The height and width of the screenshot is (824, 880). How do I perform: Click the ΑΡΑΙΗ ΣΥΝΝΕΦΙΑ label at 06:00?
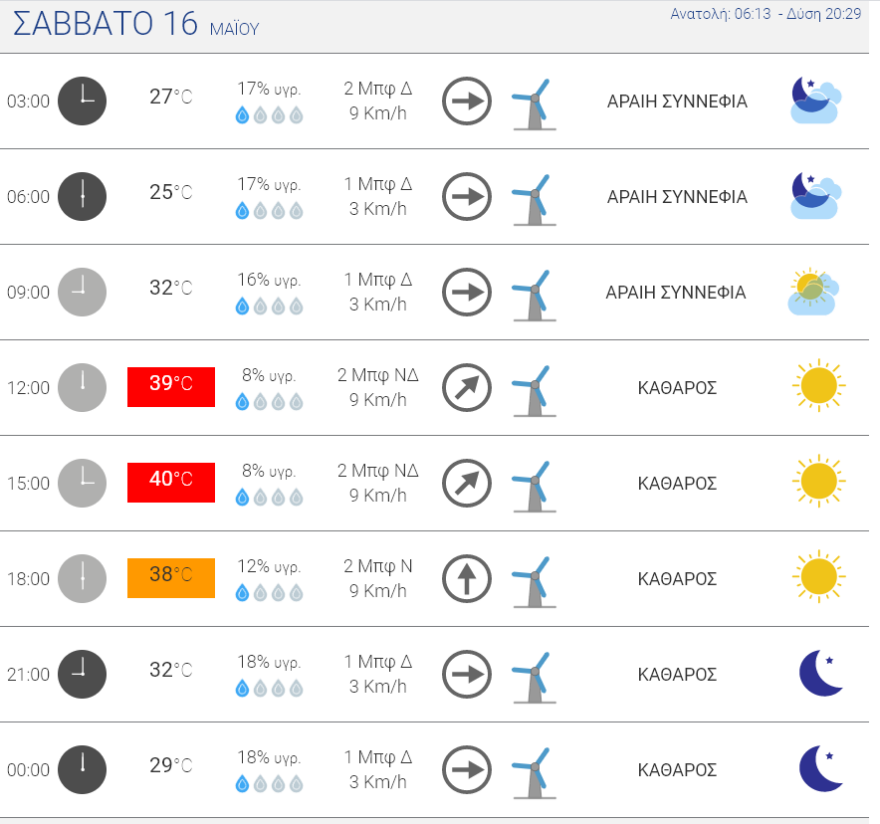point(677,197)
